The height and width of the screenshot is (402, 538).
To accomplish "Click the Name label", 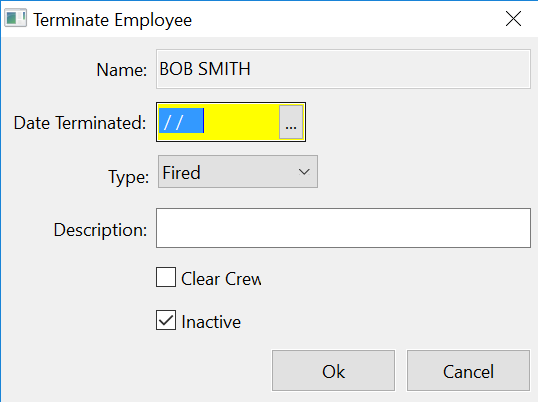I will (122, 70).
